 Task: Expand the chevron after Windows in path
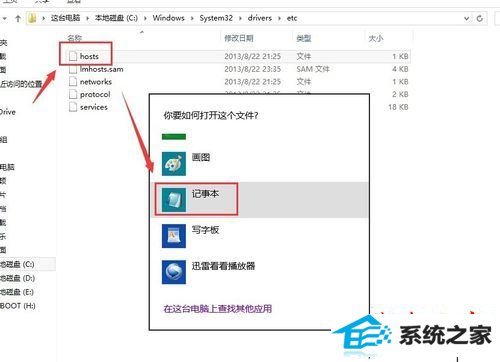pyautogui.click(x=192, y=18)
